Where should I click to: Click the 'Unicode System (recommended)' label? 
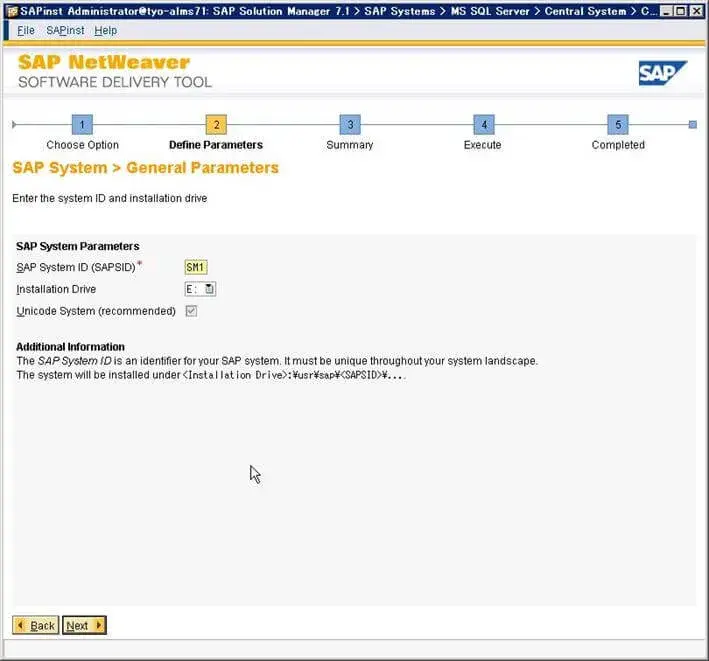96,312
